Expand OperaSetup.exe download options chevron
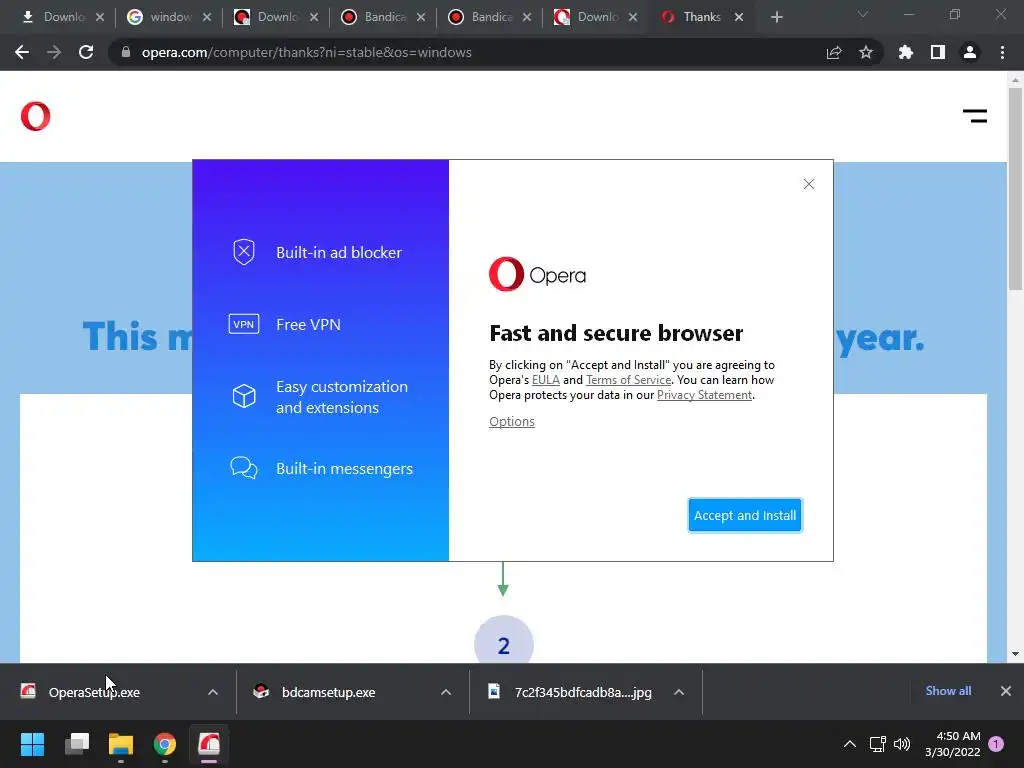 (213, 692)
